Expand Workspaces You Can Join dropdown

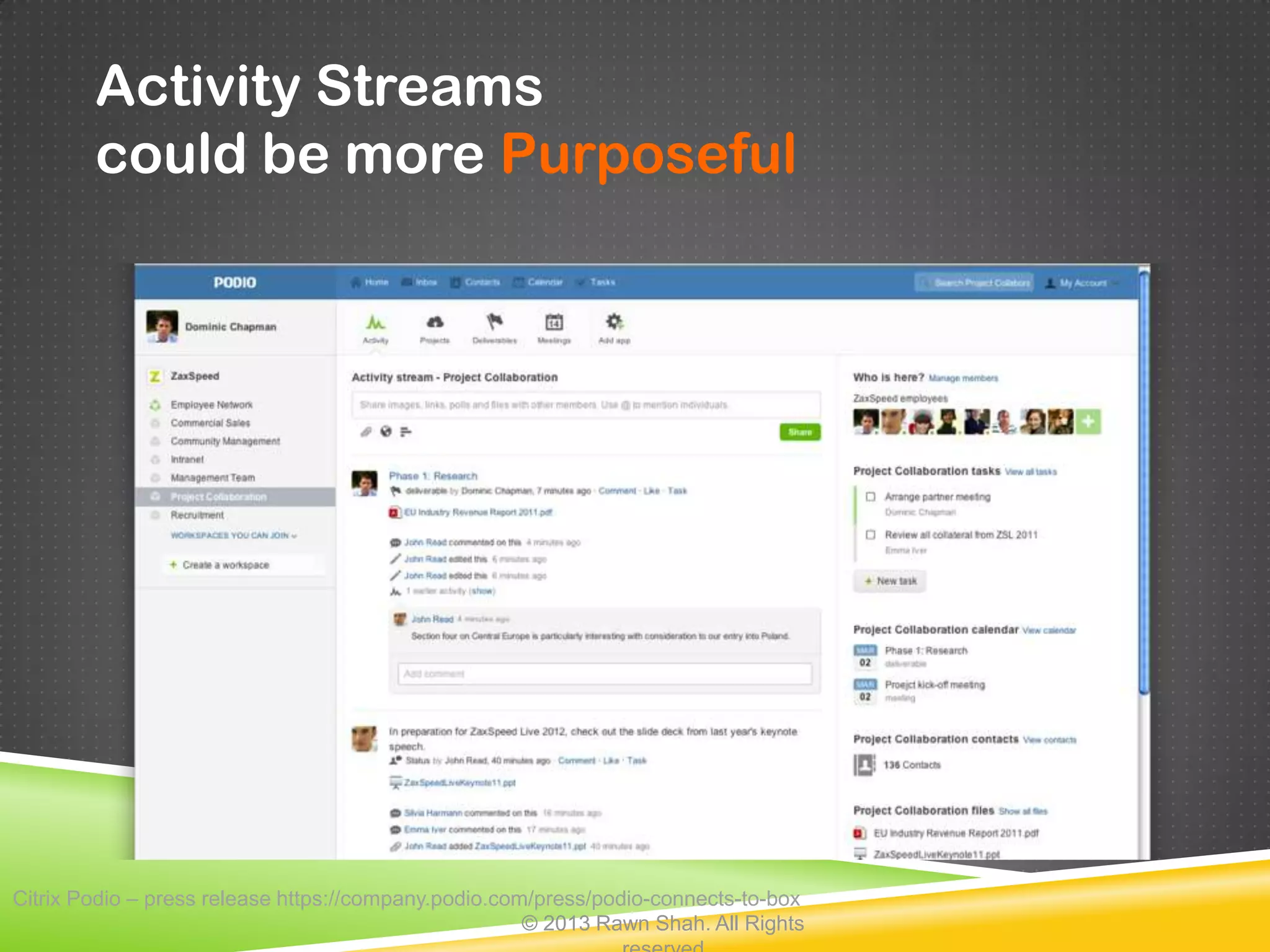click(234, 535)
